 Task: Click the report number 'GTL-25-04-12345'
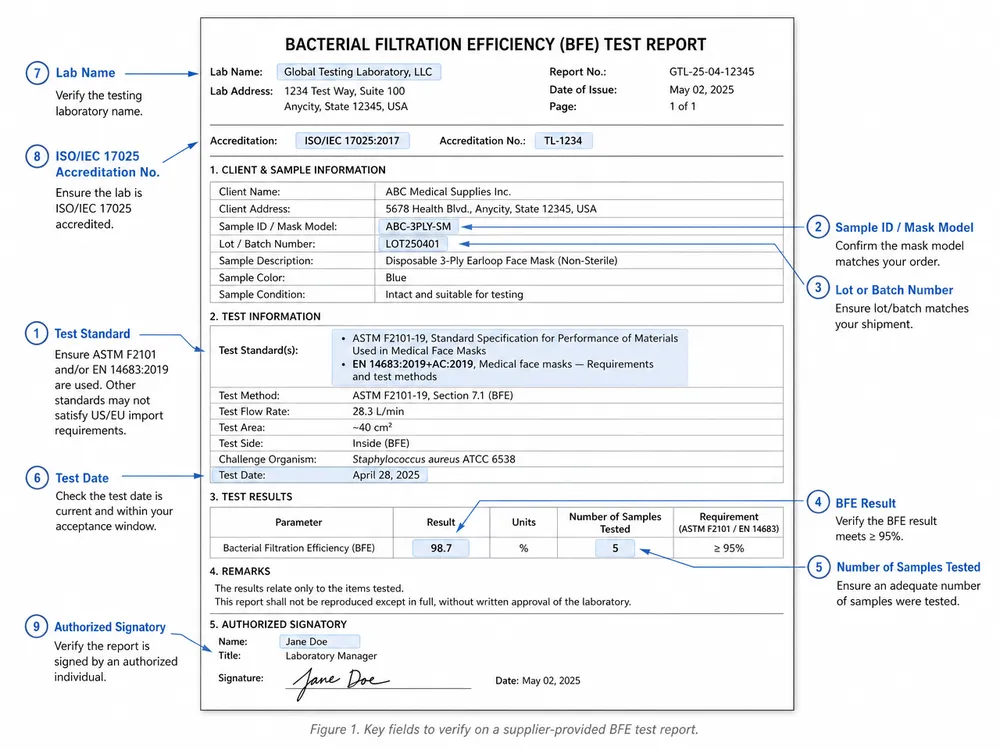point(711,71)
